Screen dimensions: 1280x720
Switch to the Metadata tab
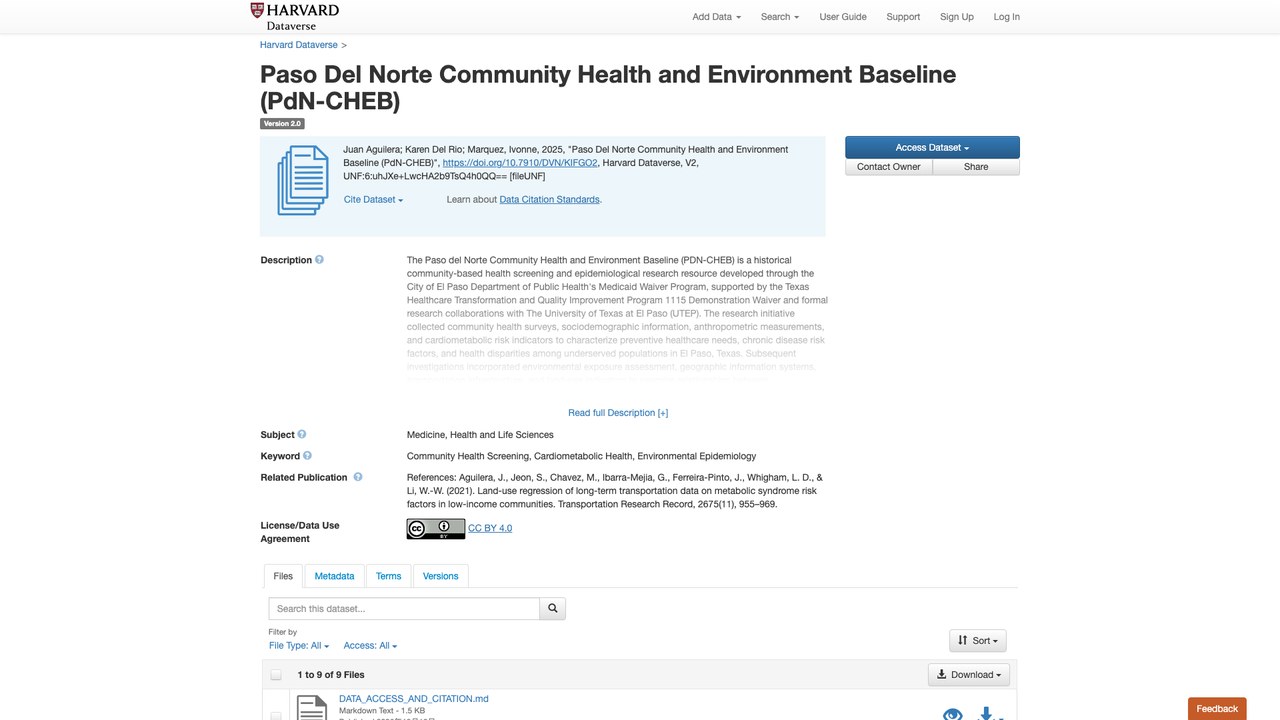pyautogui.click(x=334, y=576)
